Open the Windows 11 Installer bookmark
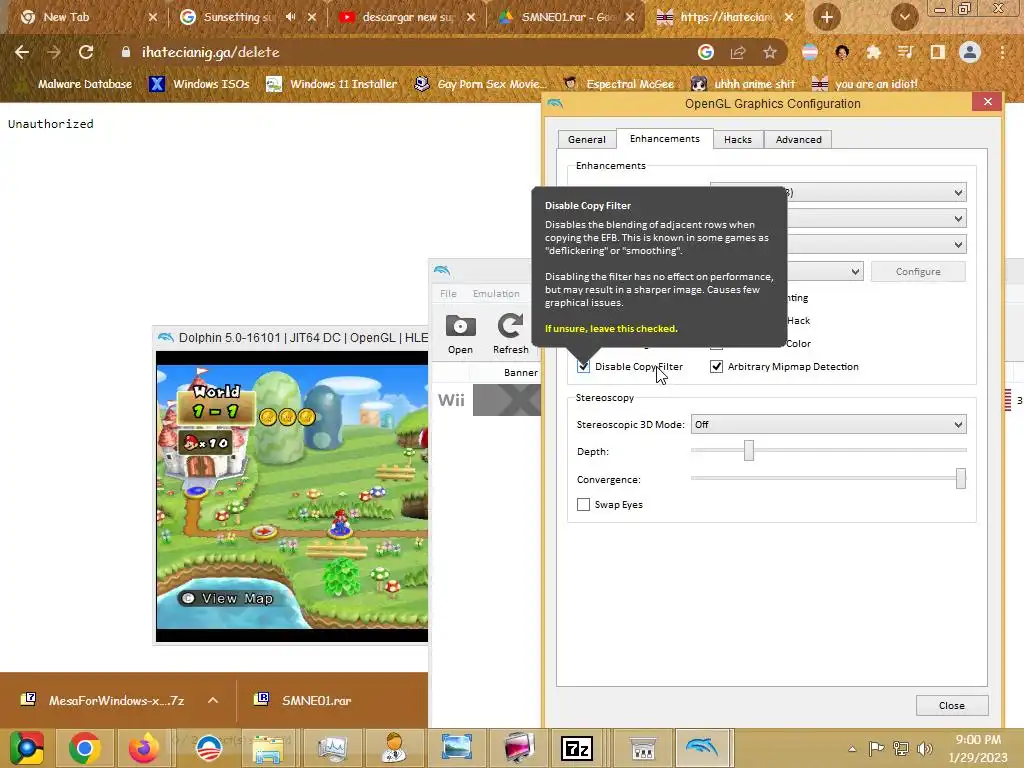Image resolution: width=1024 pixels, height=768 pixels. point(332,84)
